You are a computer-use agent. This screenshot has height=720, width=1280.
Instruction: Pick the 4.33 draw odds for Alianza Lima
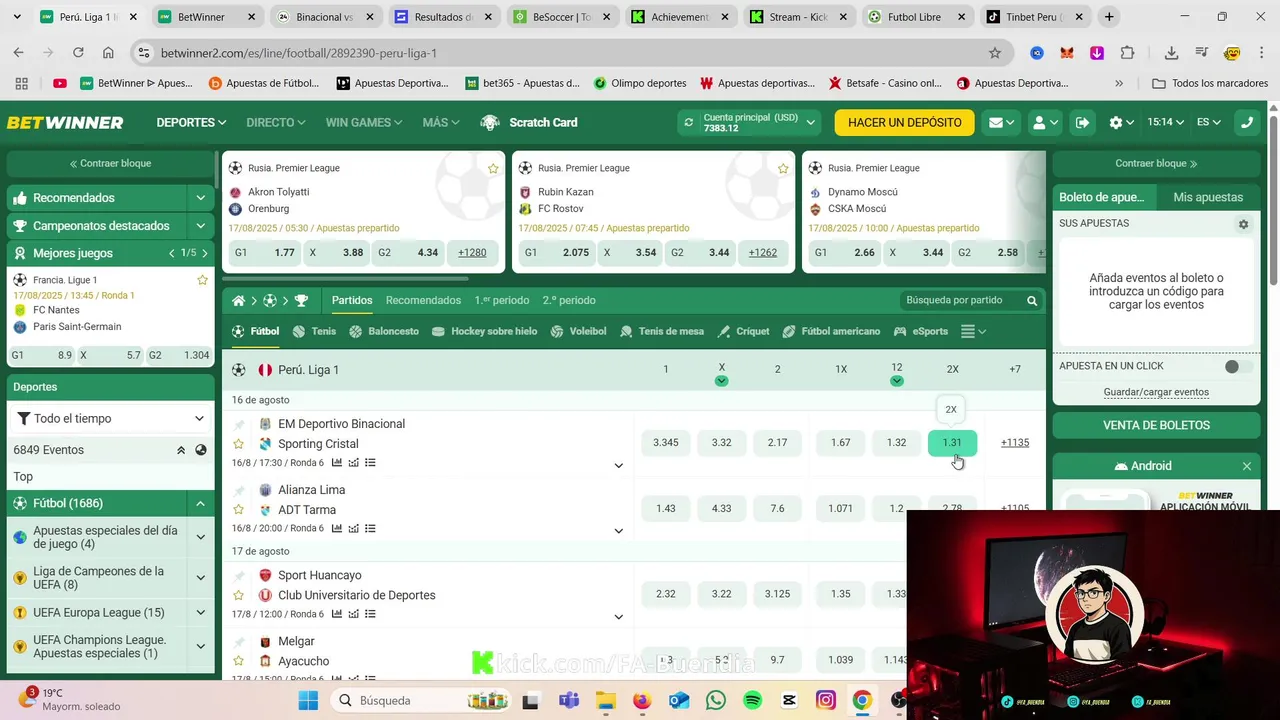point(721,509)
